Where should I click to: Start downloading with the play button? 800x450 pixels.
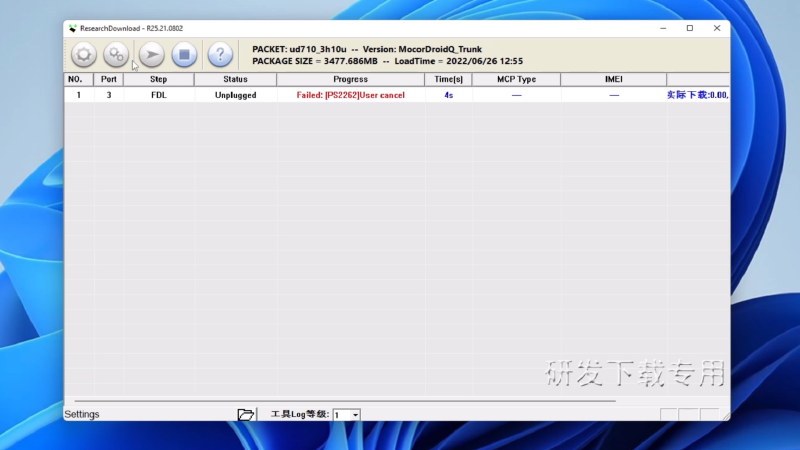click(151, 55)
